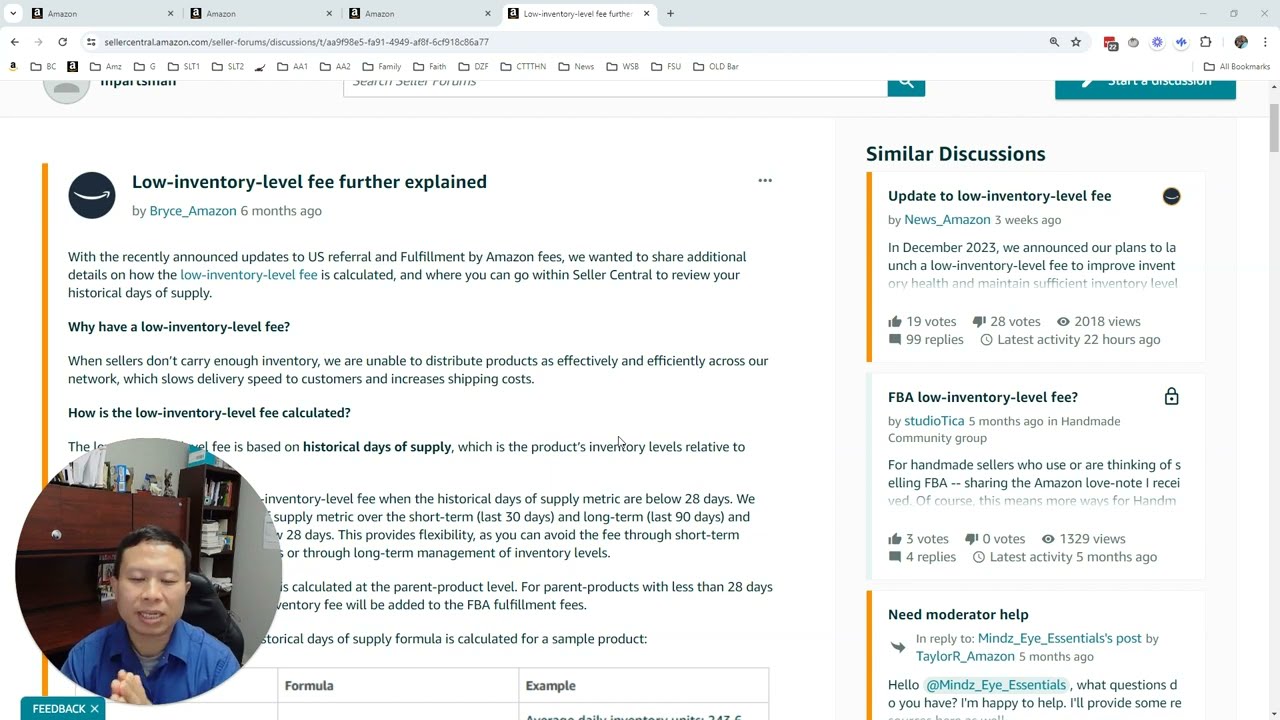Viewport: 1280px width, 720px height.
Task: Open a new browser tab
Action: pyautogui.click(x=670, y=14)
